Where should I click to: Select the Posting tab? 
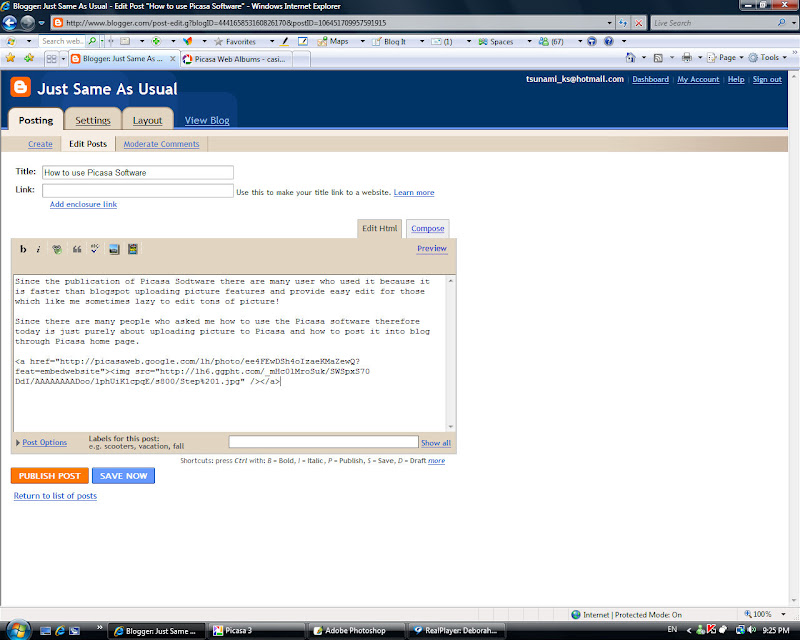coord(36,120)
